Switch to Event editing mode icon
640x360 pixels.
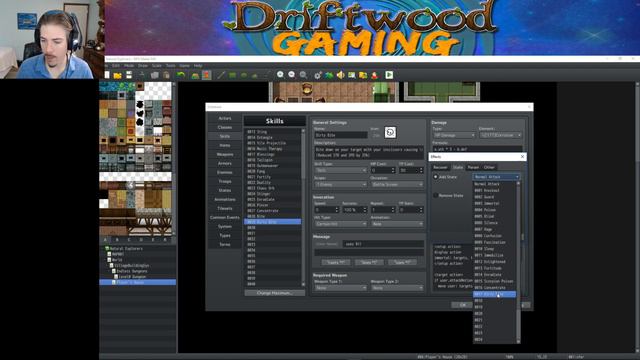point(207,75)
